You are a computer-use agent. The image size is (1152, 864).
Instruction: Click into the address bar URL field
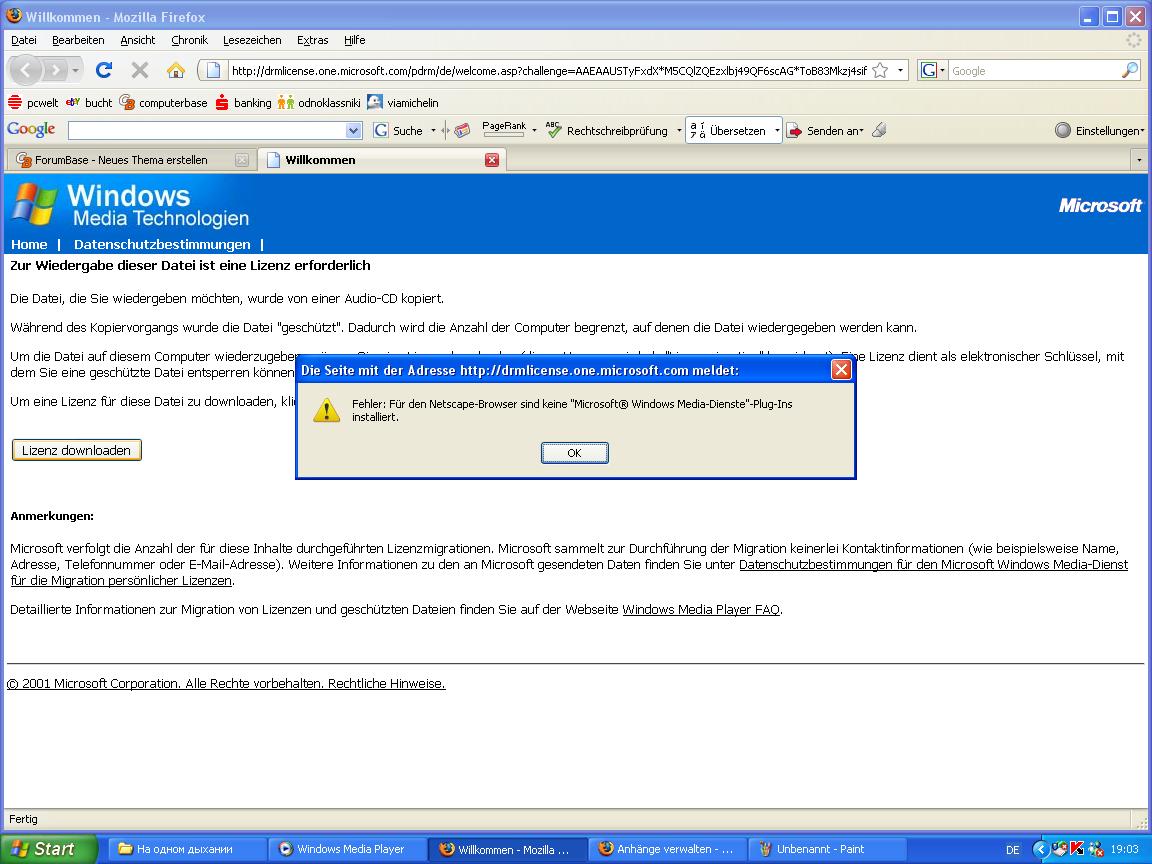click(548, 71)
